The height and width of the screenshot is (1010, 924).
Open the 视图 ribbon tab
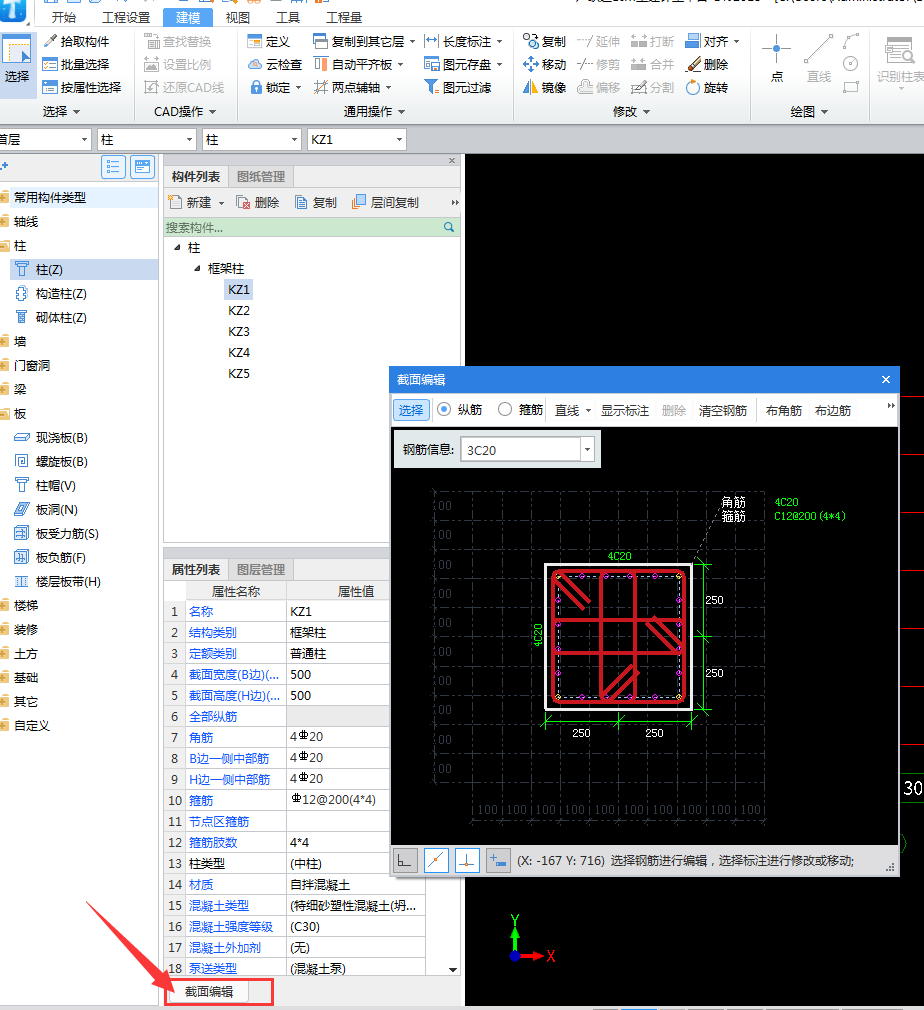point(238,17)
